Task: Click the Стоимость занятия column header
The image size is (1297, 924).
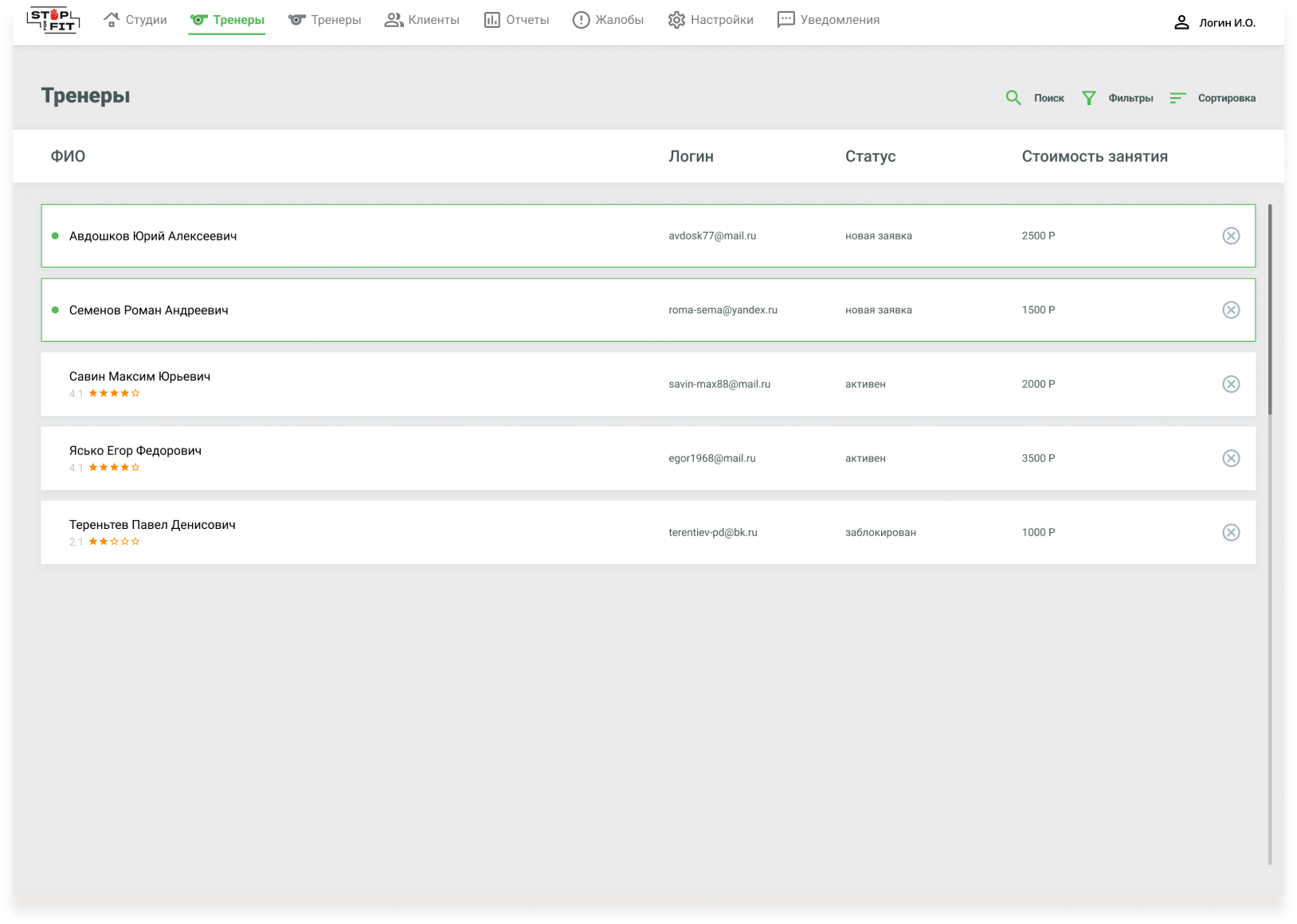Action: [1094, 156]
